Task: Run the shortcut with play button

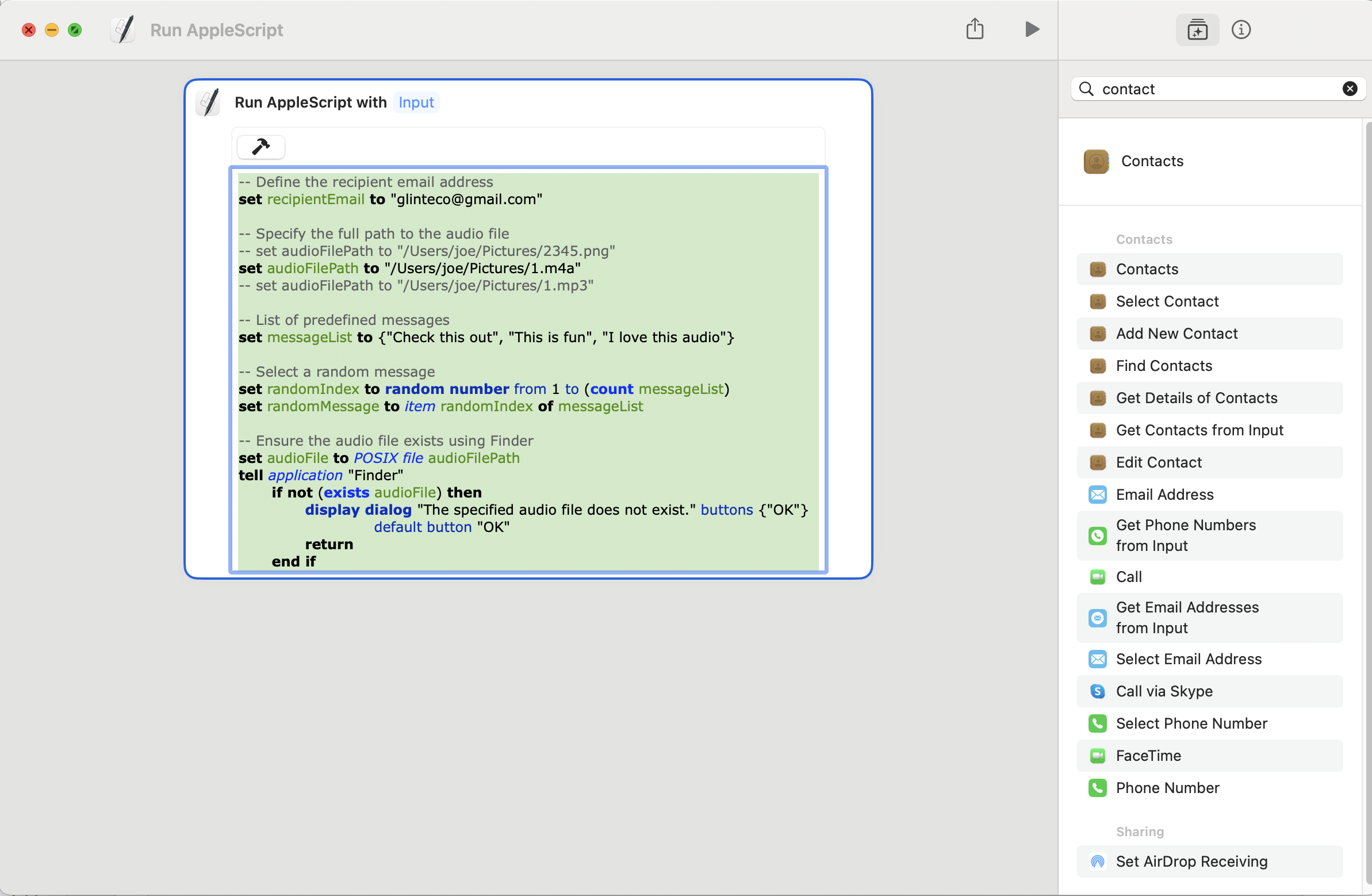Action: tap(1032, 29)
